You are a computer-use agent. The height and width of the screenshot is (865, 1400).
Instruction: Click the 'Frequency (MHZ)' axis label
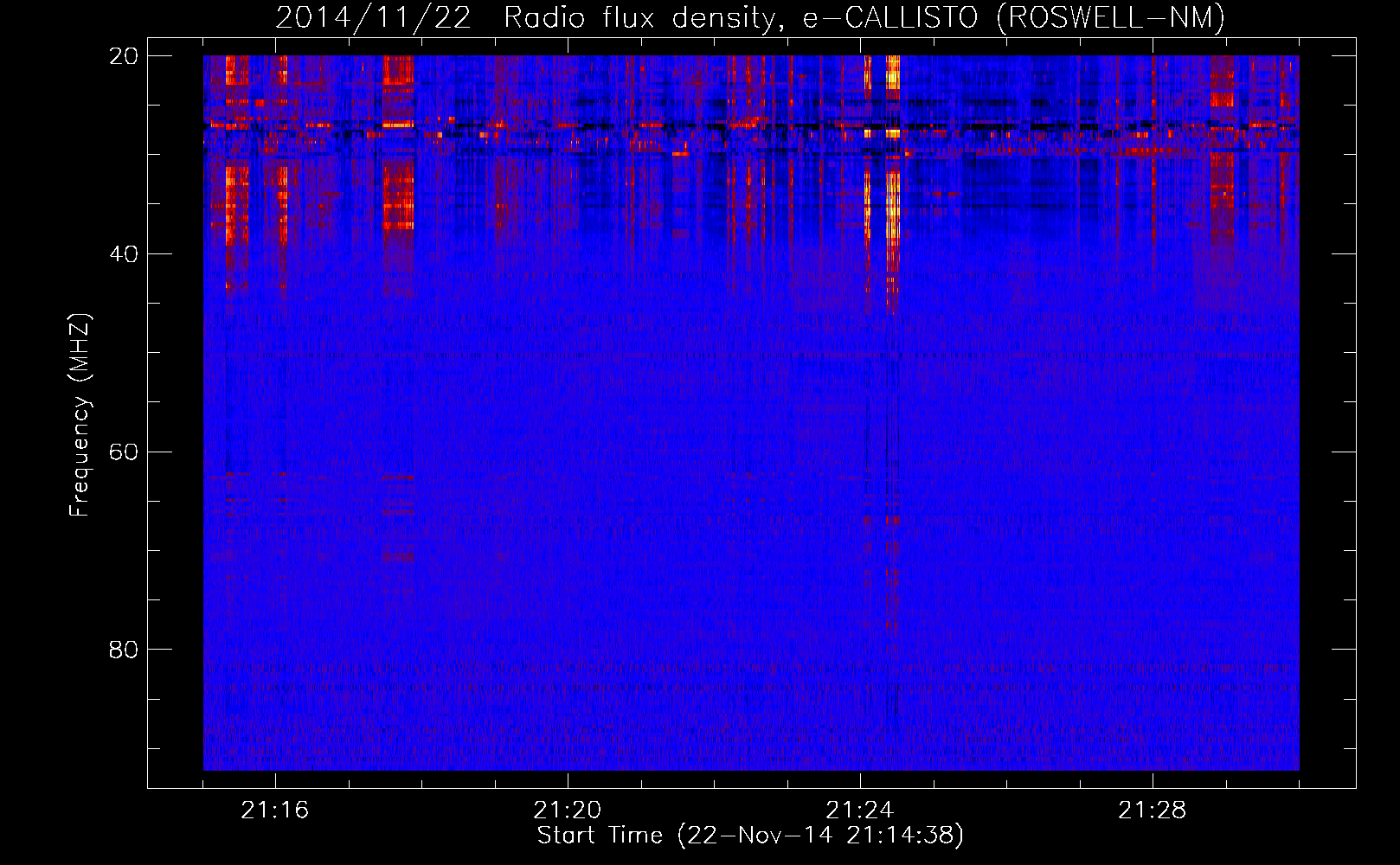(80, 415)
